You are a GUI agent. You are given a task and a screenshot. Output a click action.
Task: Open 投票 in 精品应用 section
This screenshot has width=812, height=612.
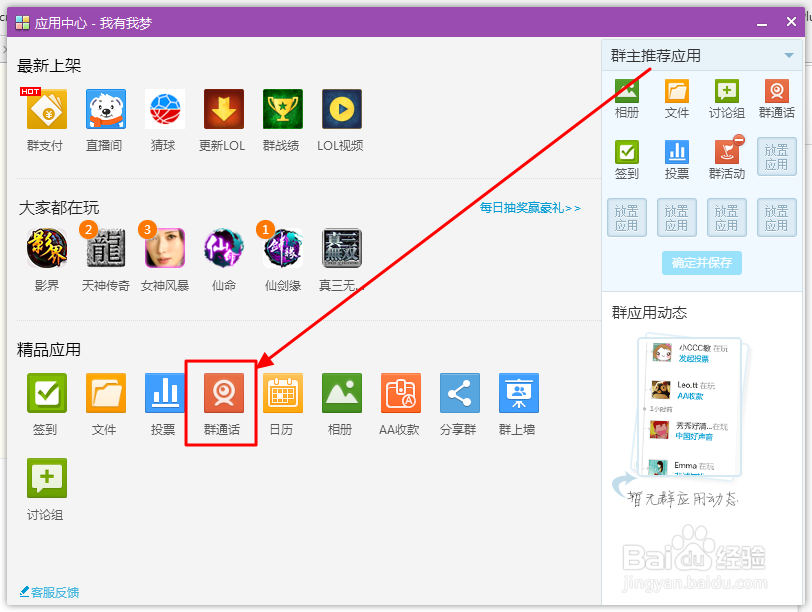(165, 392)
